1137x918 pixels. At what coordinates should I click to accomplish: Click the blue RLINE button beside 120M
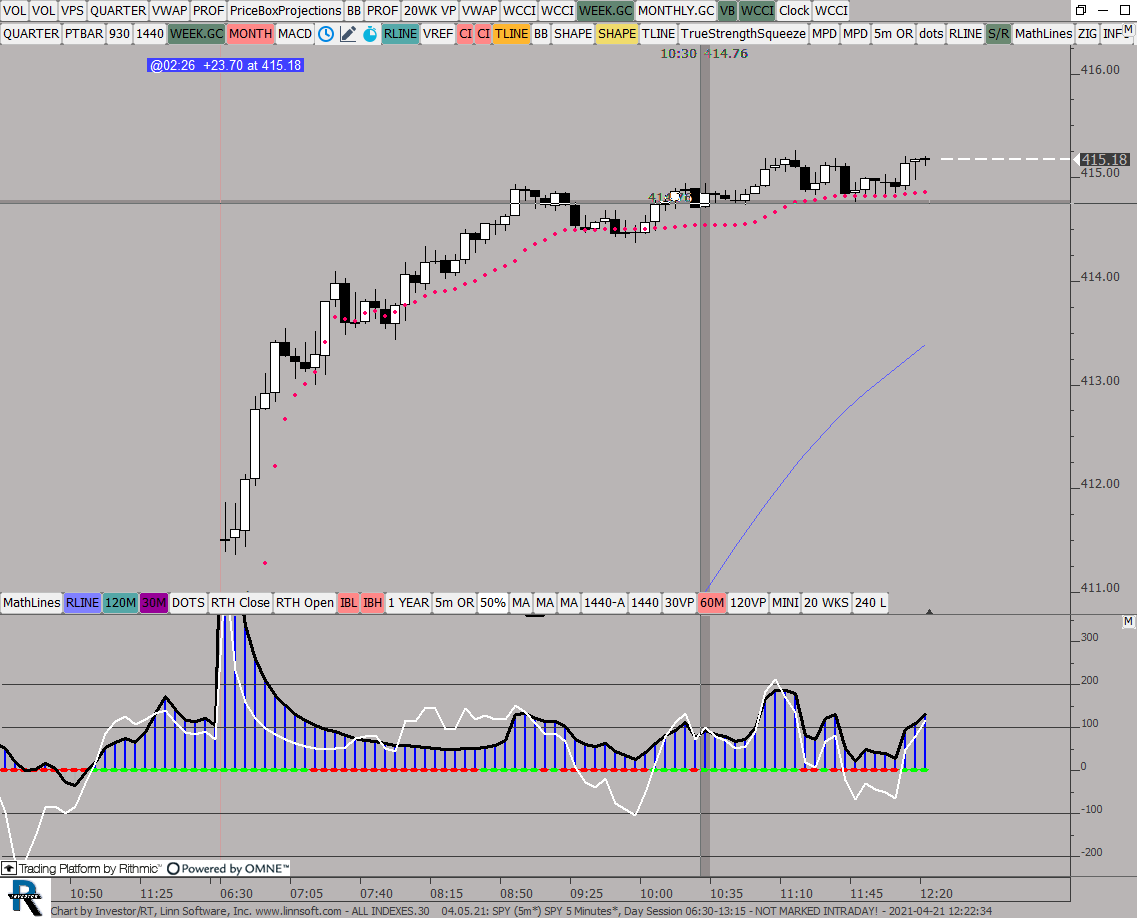click(x=82, y=603)
